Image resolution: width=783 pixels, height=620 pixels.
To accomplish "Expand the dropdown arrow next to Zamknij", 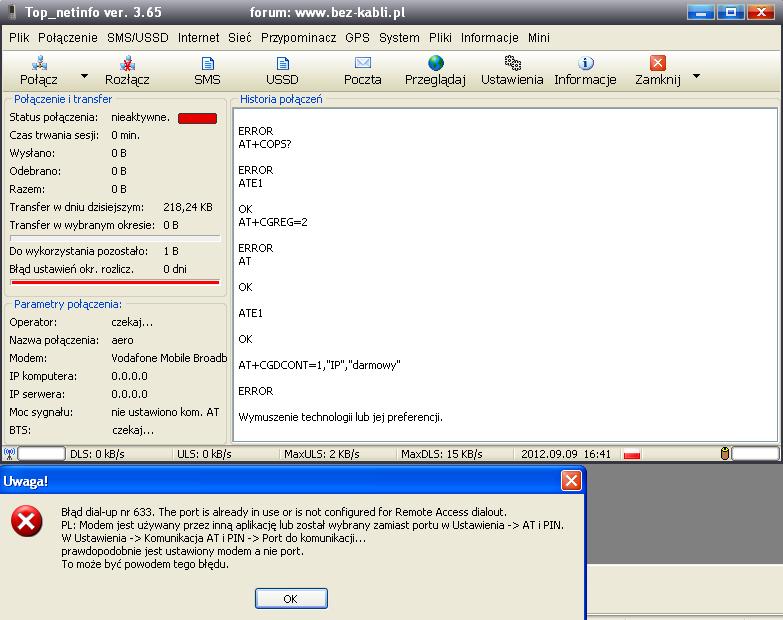I will pyautogui.click(x=696, y=76).
